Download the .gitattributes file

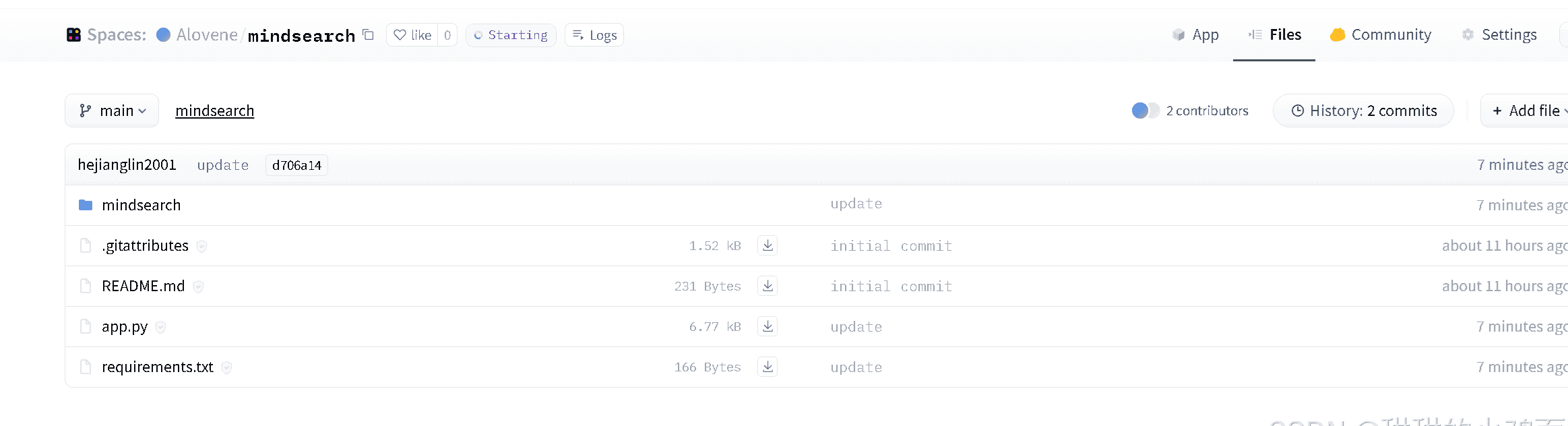pos(767,245)
